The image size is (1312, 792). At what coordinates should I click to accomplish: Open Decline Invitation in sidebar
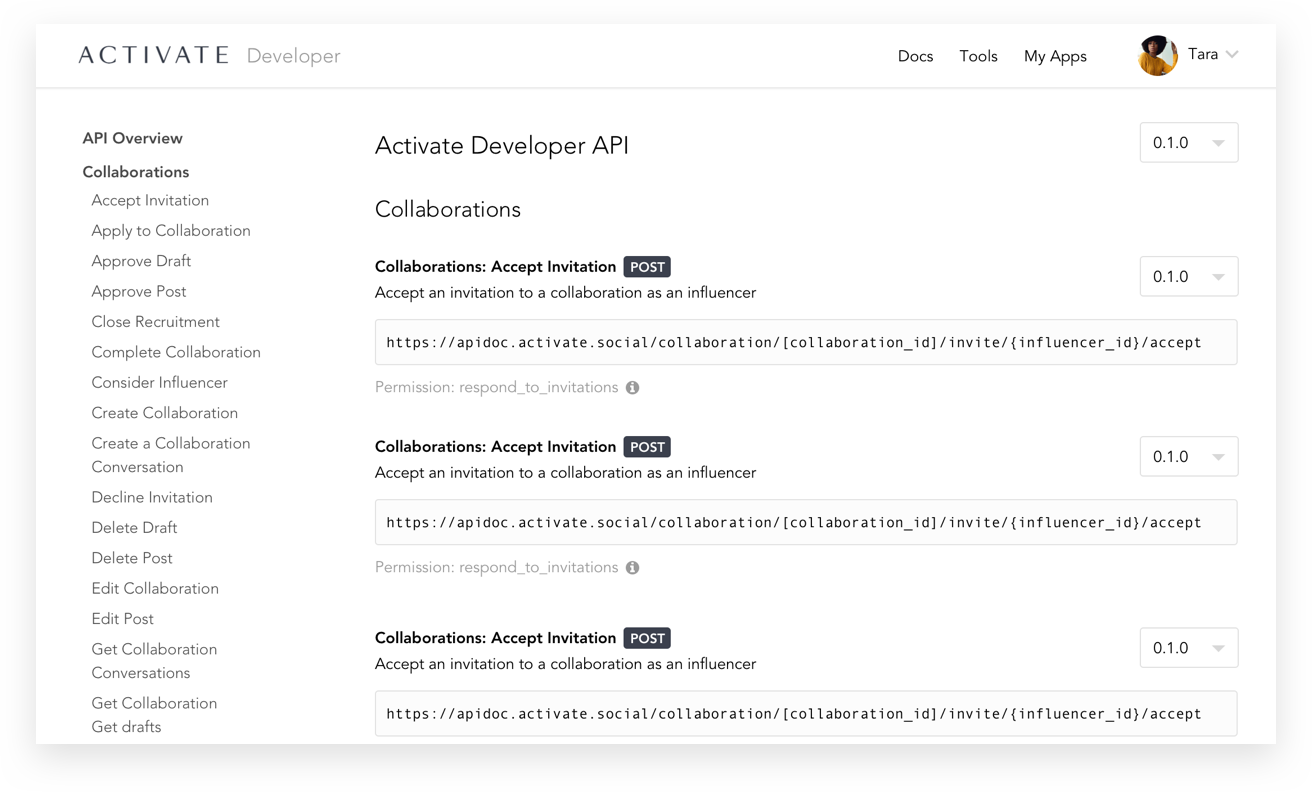[x=152, y=498]
